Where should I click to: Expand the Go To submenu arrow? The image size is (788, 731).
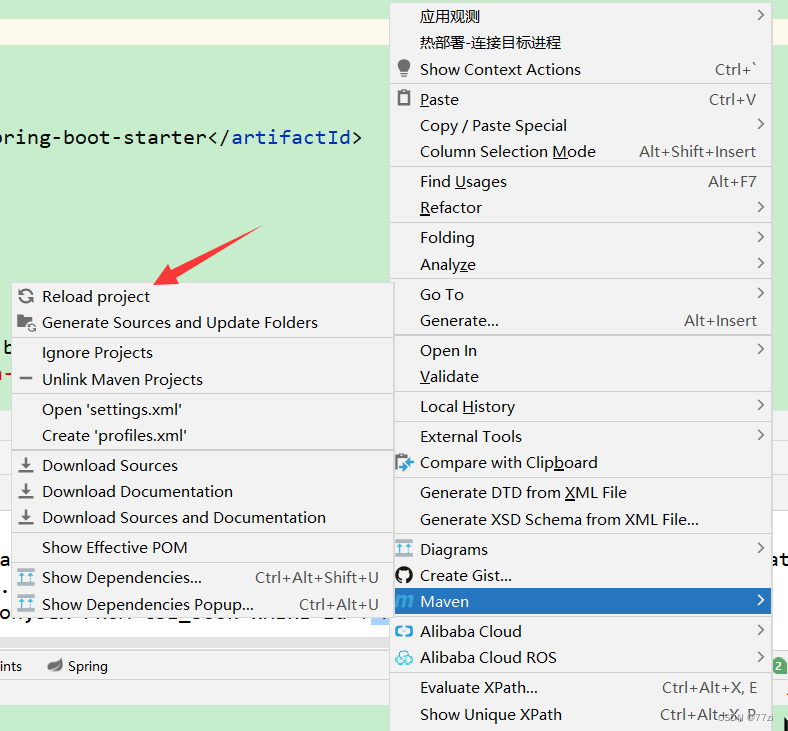(760, 293)
